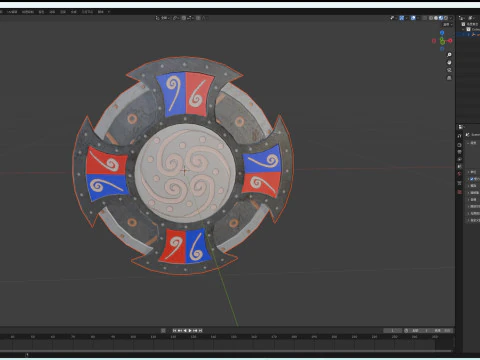
Task: Play the animation forward
Action: click(190, 330)
